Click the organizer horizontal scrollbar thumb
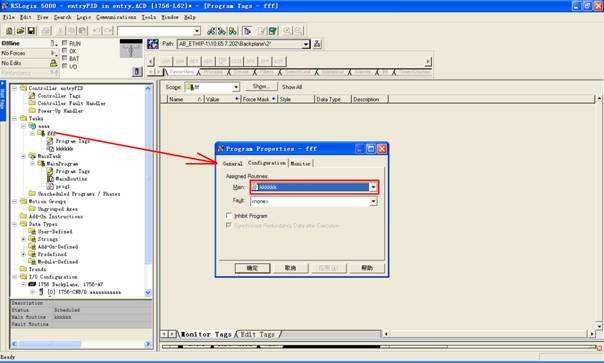 click(x=49, y=344)
